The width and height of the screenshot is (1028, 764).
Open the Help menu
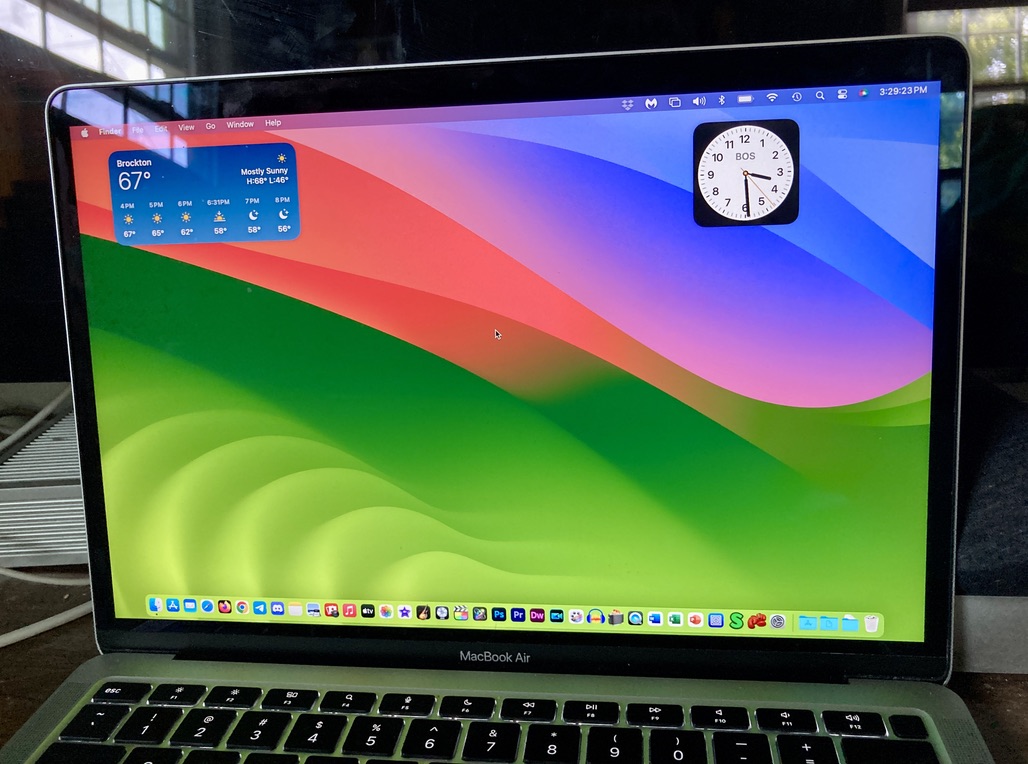click(273, 123)
